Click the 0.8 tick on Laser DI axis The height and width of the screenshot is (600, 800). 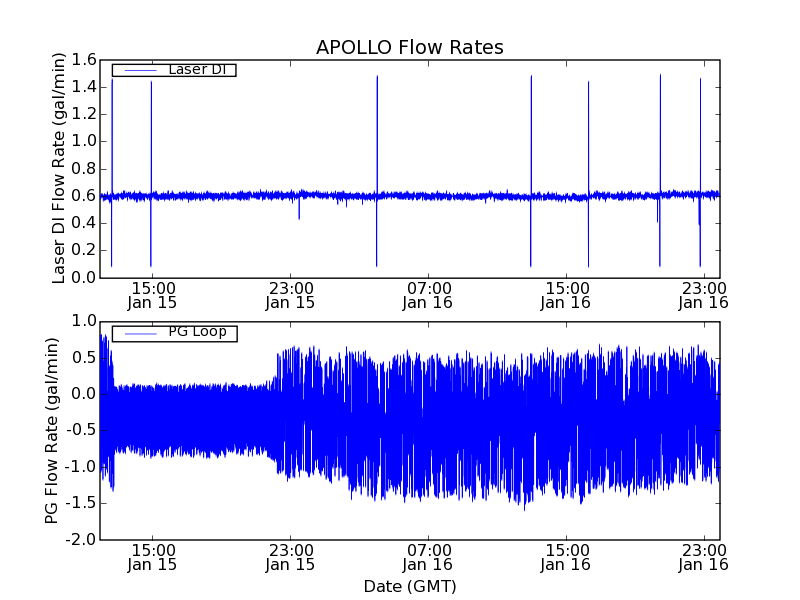[x=84, y=169]
